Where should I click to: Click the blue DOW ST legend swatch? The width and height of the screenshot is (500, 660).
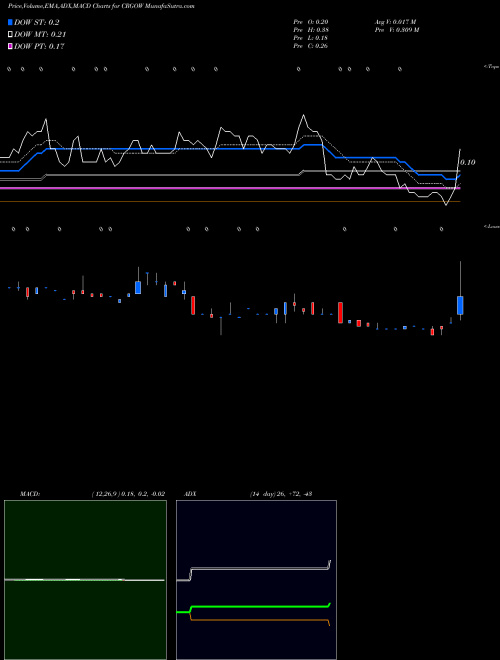click(10, 22)
